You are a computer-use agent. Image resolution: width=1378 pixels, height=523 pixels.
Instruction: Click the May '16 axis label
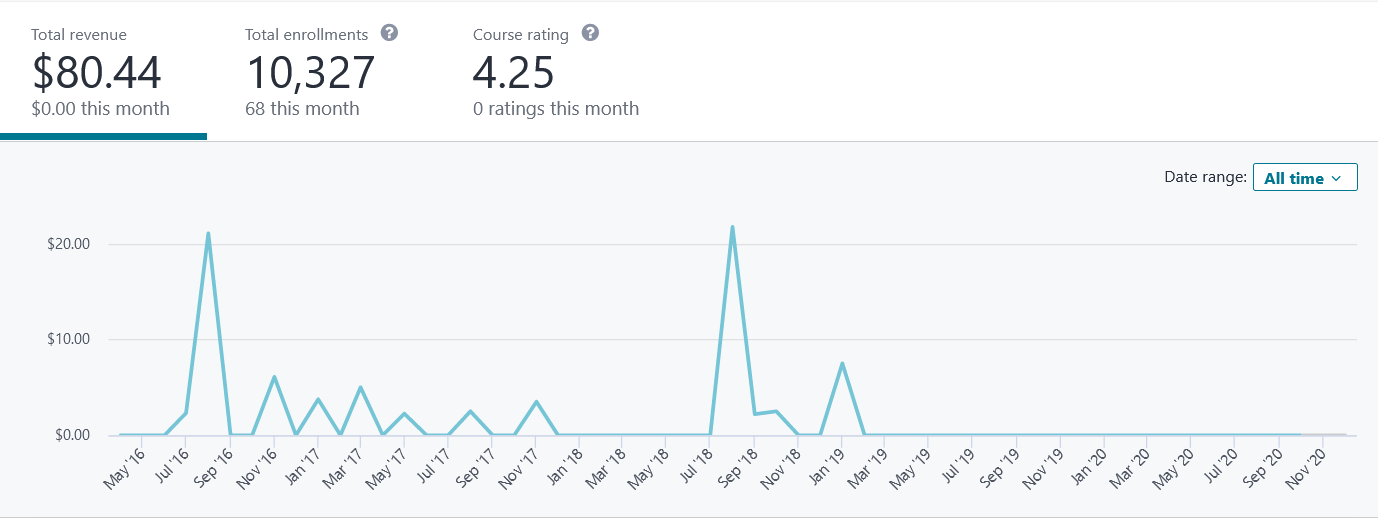124,468
